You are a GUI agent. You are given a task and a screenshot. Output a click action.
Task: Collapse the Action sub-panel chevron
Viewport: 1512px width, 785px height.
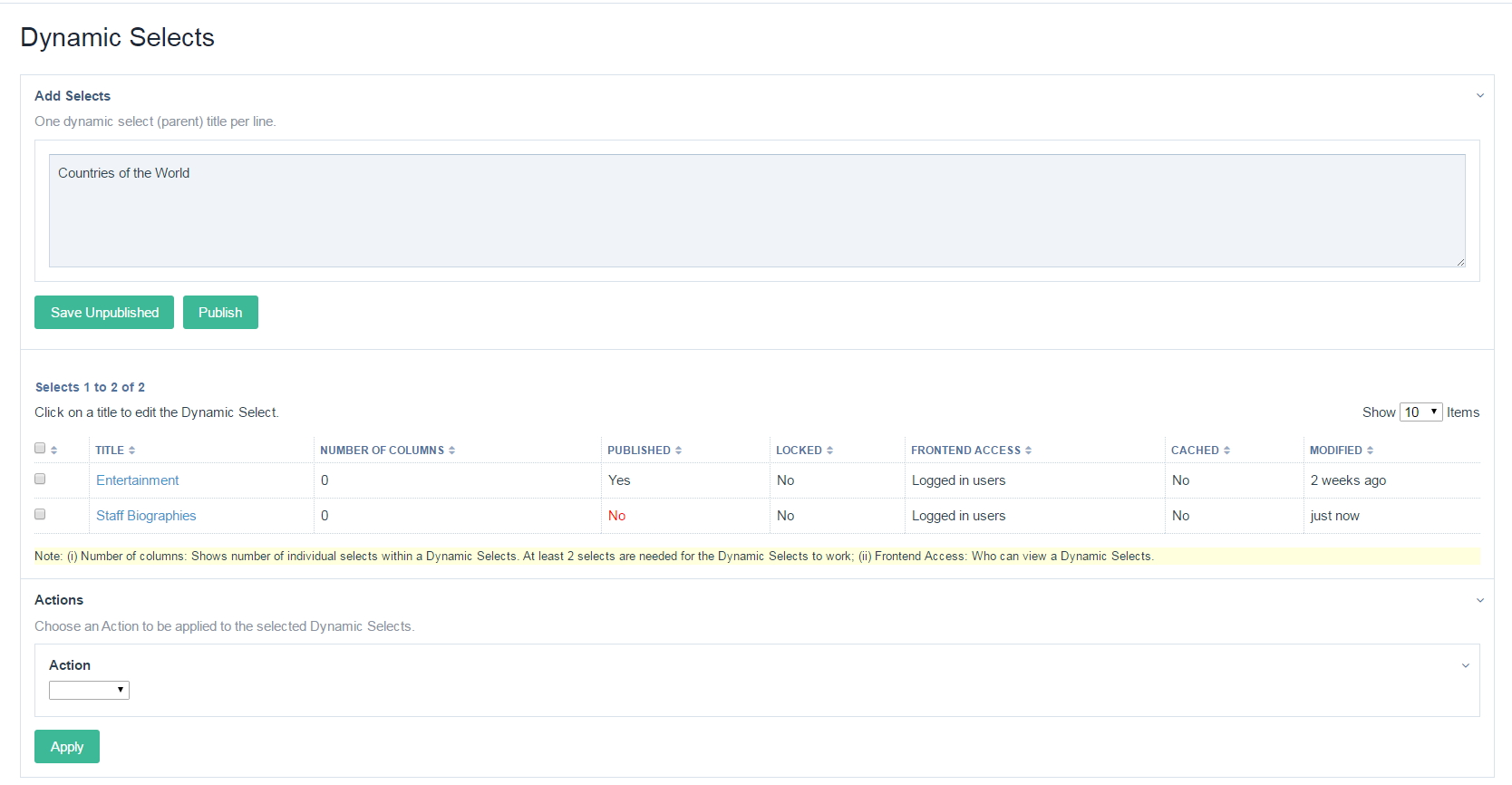point(1465,665)
